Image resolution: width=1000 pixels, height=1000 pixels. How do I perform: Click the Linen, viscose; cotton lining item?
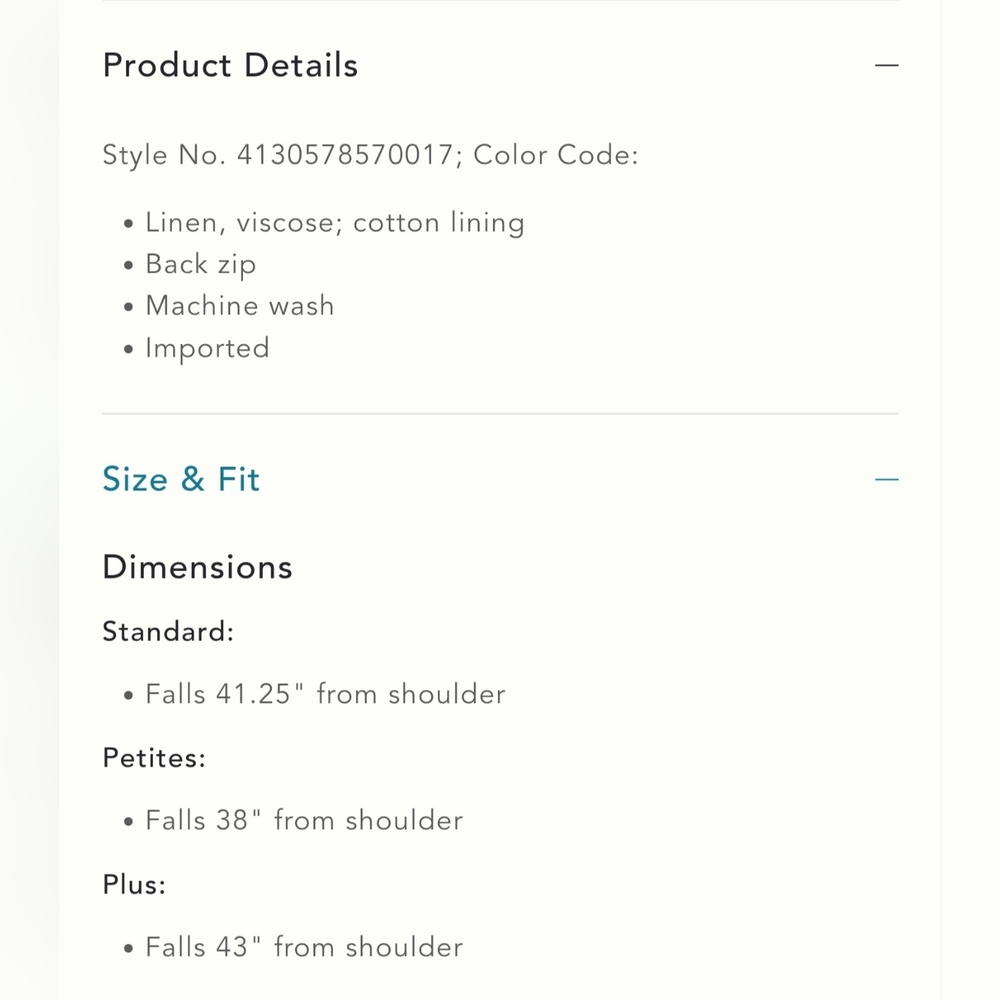tap(335, 223)
